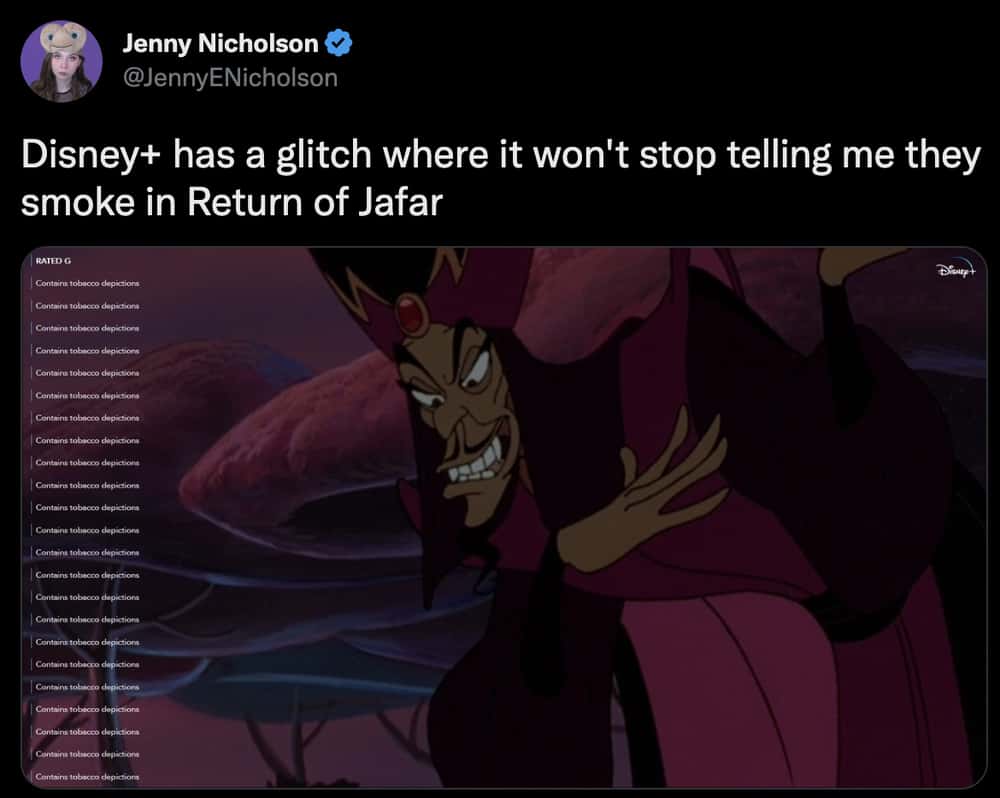Screen dimensions: 1000x798
Task: Open the attached Return of Jafar screenshot
Action: pos(504,517)
